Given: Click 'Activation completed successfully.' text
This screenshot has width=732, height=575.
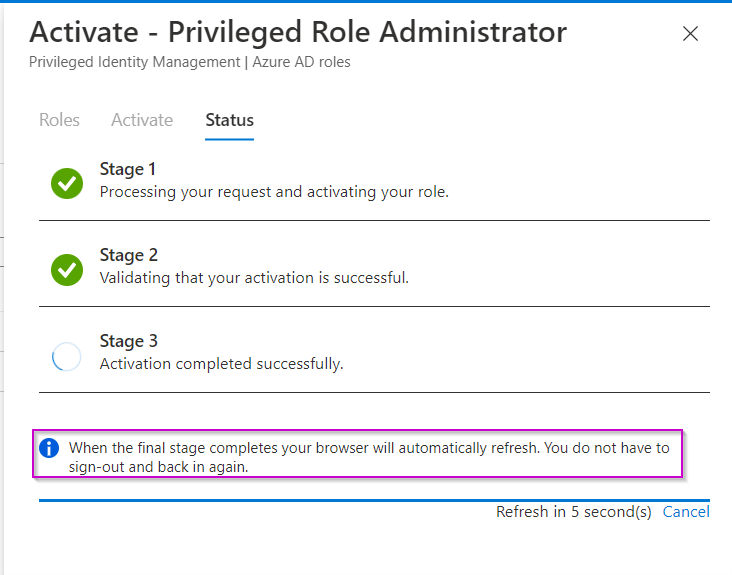Looking at the screenshot, I should (221, 364).
